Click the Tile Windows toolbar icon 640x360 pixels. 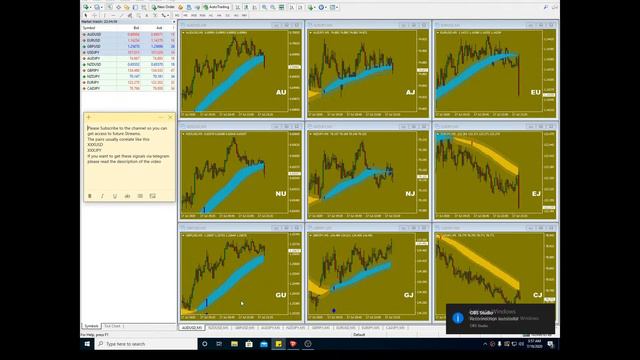281,7
